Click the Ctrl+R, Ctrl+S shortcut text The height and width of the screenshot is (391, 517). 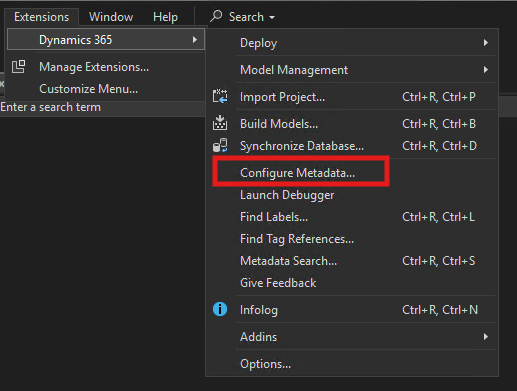coord(439,261)
